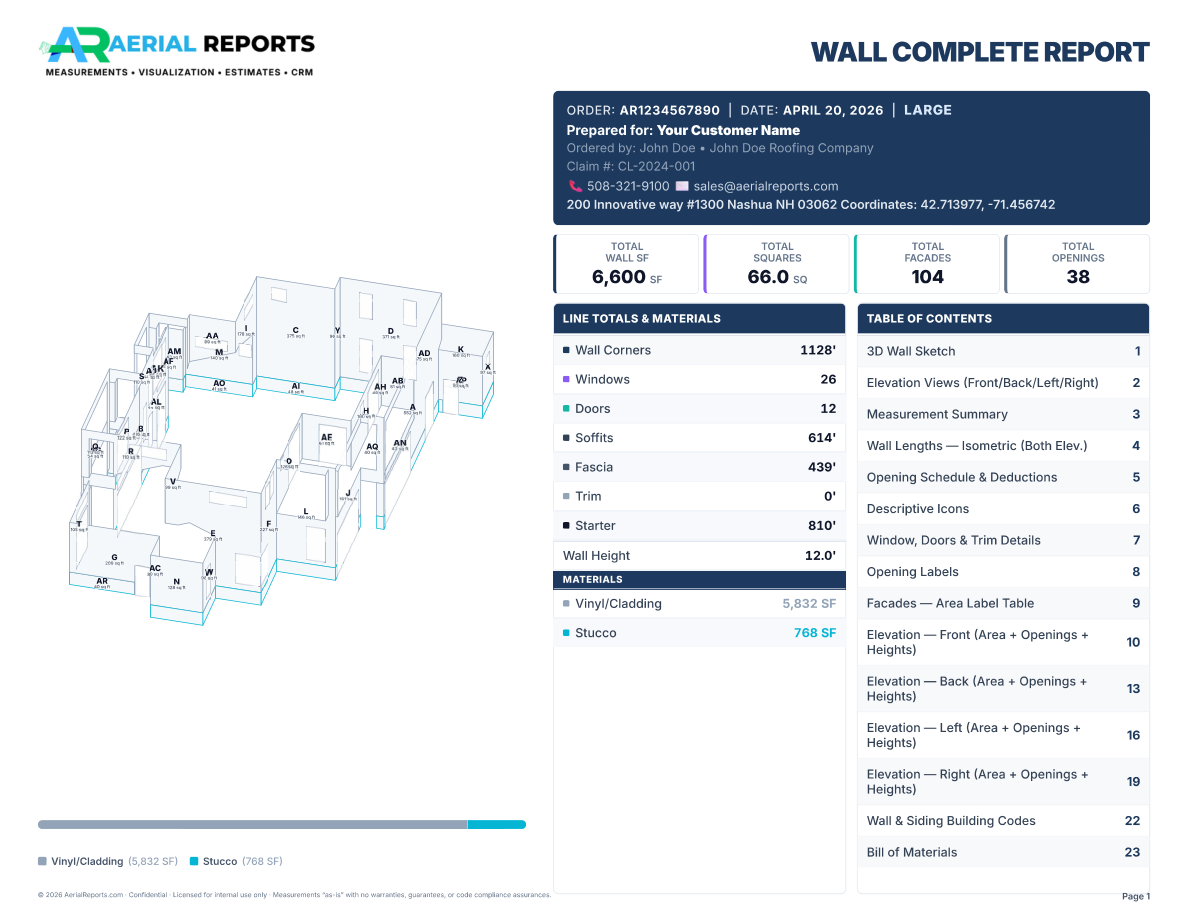
Task: Click the Starter 810' row
Action: (x=699, y=526)
